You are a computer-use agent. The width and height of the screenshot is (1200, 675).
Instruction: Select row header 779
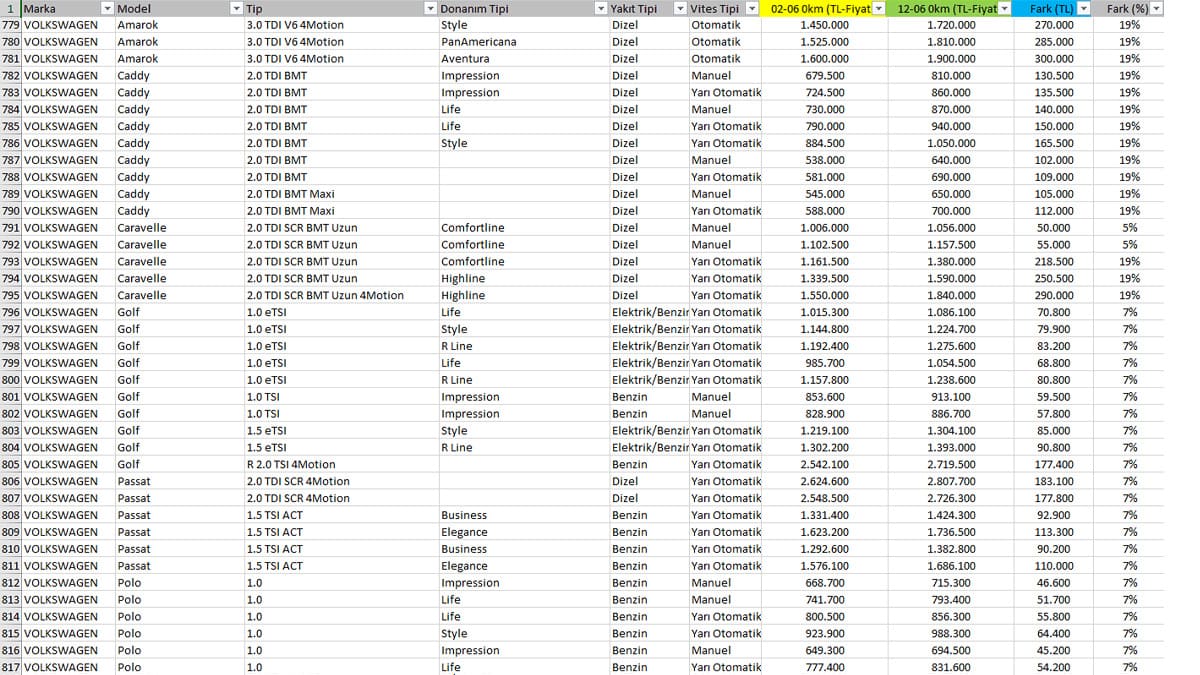[10, 25]
